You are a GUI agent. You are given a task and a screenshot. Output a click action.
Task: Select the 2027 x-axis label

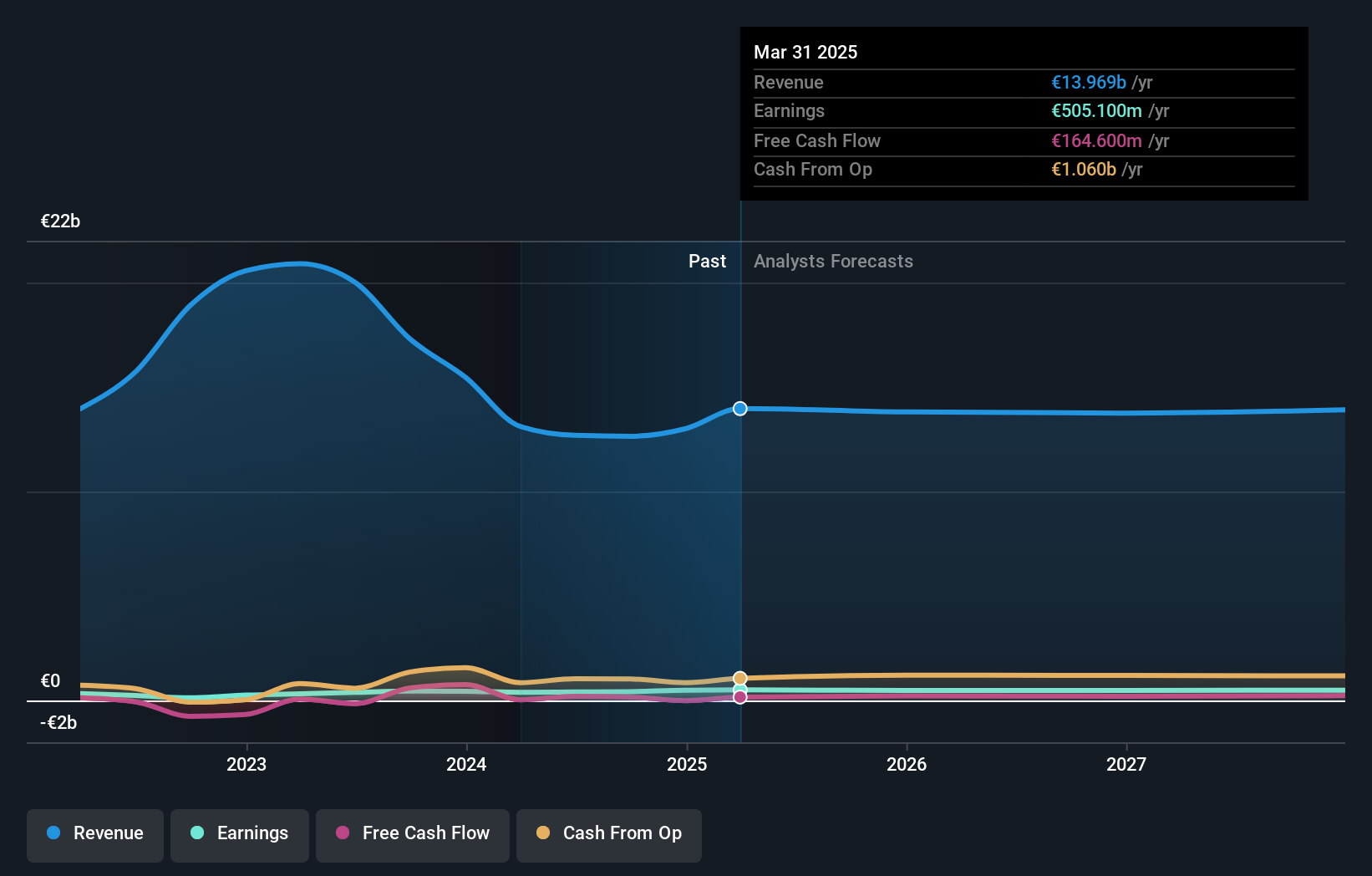(x=1126, y=764)
